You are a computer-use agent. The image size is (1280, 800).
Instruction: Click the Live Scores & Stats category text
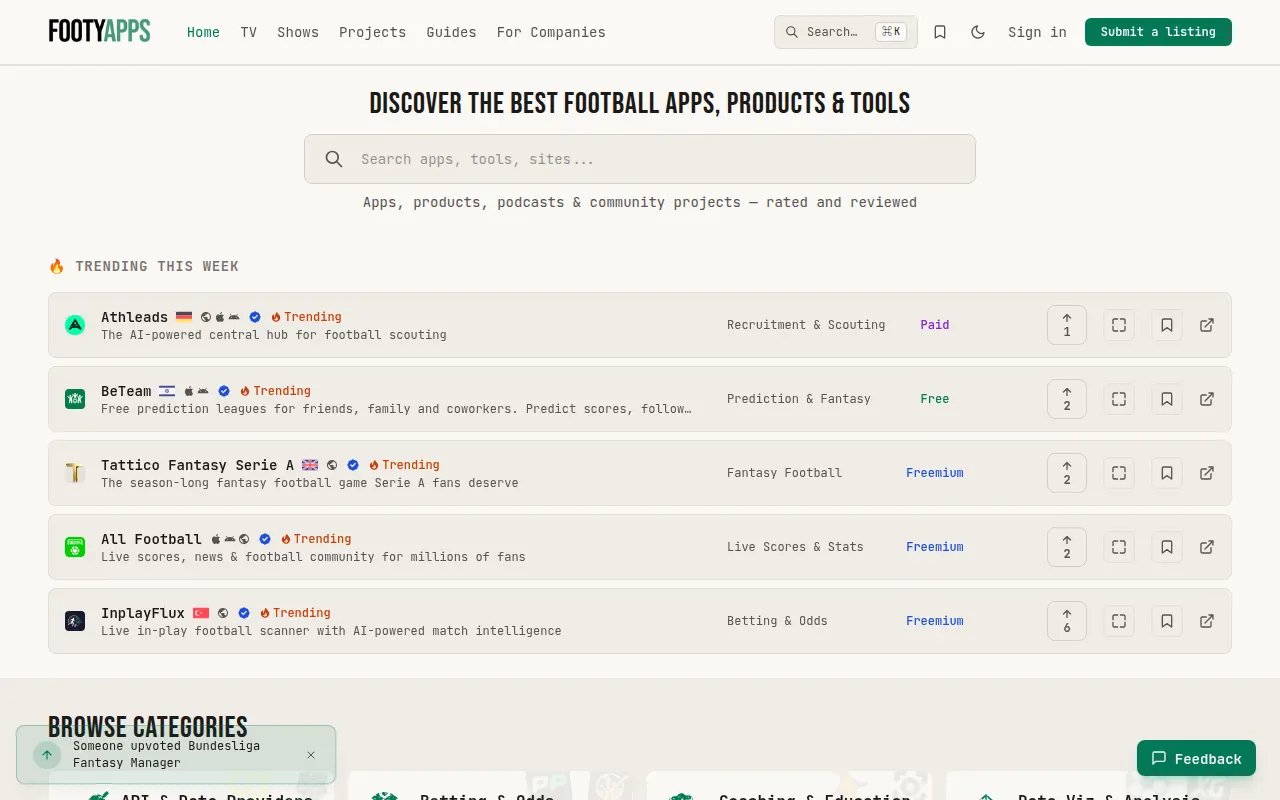click(795, 547)
